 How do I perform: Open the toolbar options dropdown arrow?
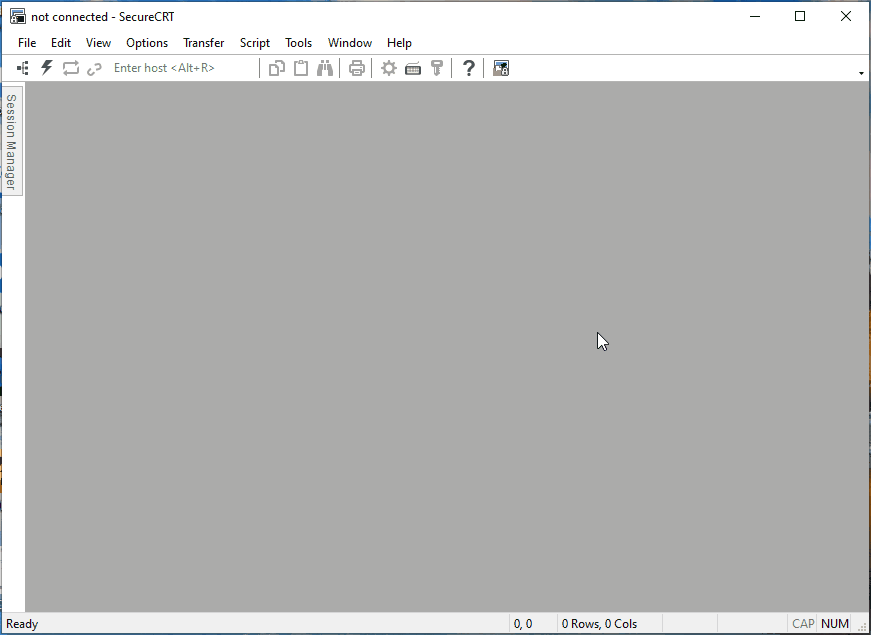click(x=861, y=73)
